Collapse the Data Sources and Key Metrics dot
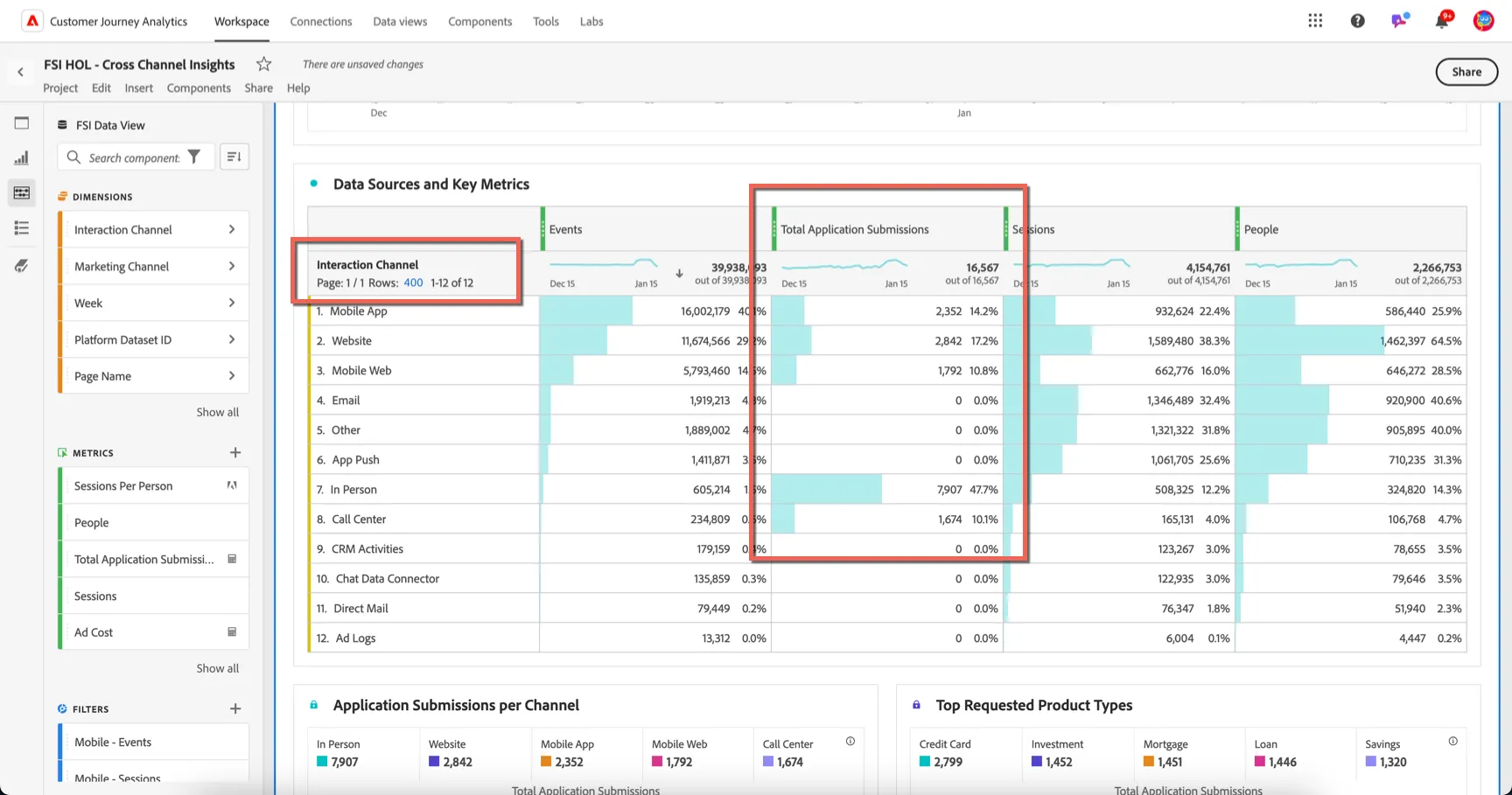This screenshot has height=795, width=1512. point(314,184)
